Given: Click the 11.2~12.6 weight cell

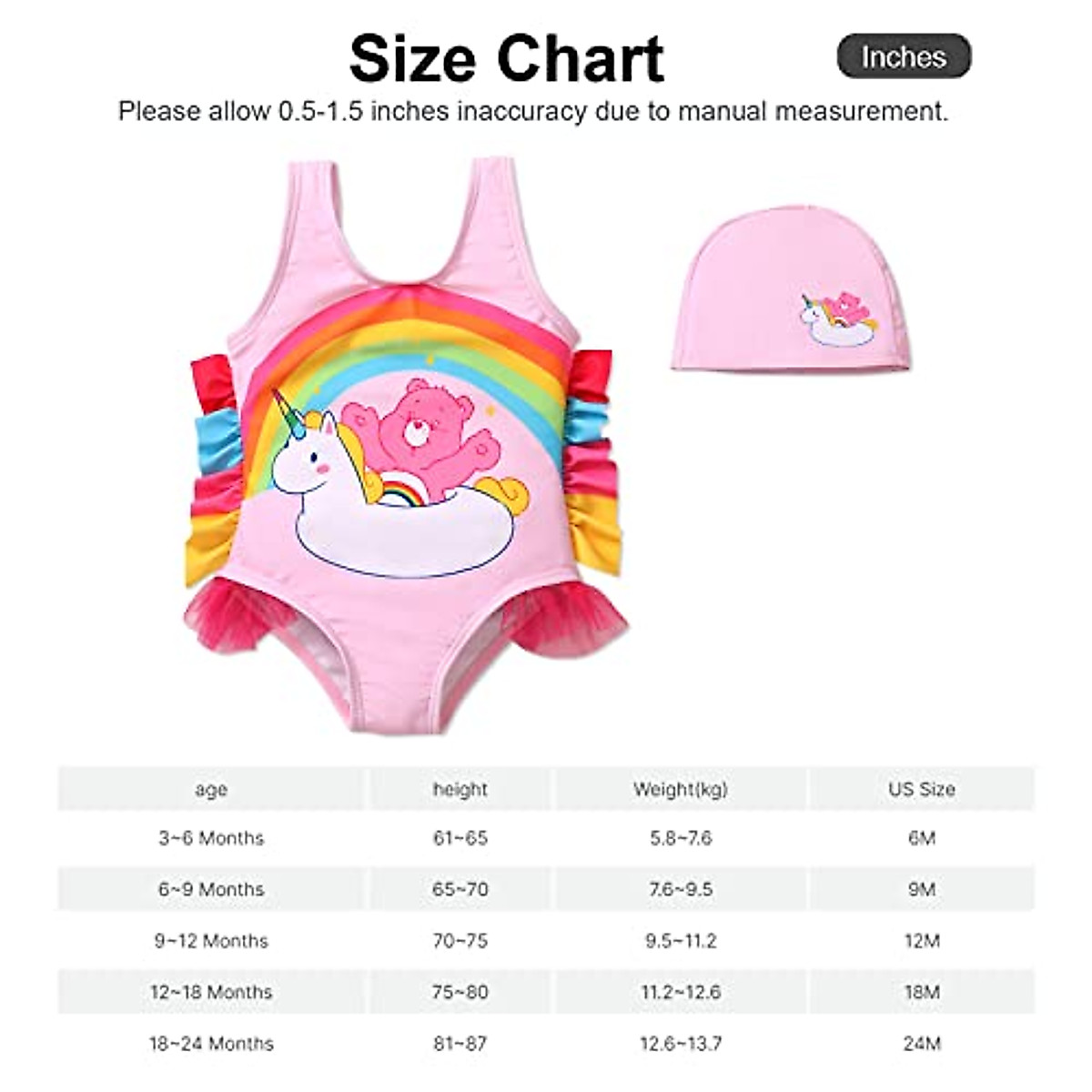Looking at the screenshot, I should [x=681, y=992].
